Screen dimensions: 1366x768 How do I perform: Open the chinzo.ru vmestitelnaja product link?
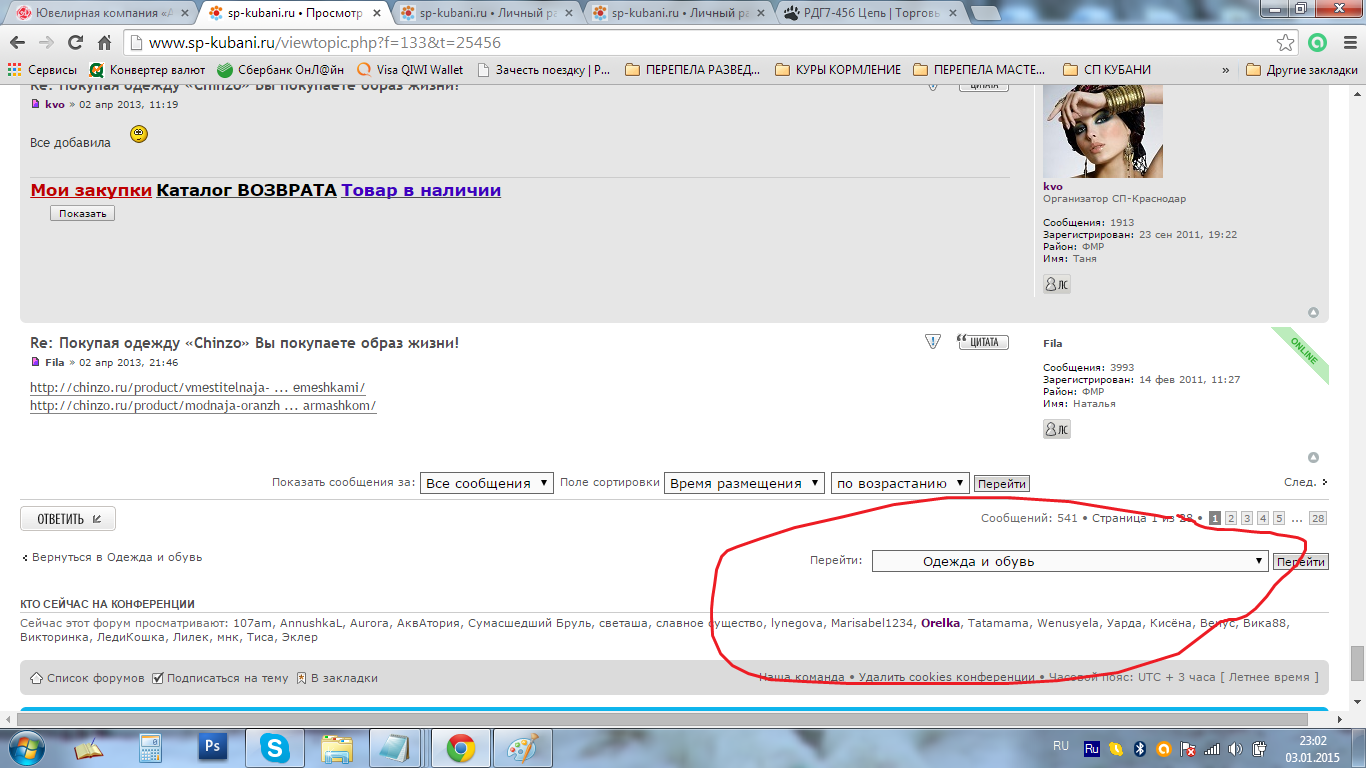tap(198, 388)
